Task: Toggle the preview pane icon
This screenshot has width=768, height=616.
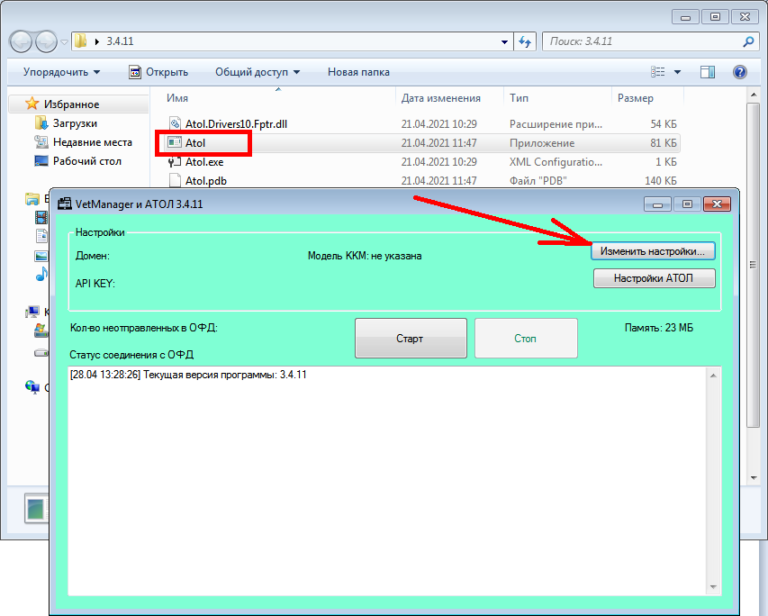Action: (708, 72)
